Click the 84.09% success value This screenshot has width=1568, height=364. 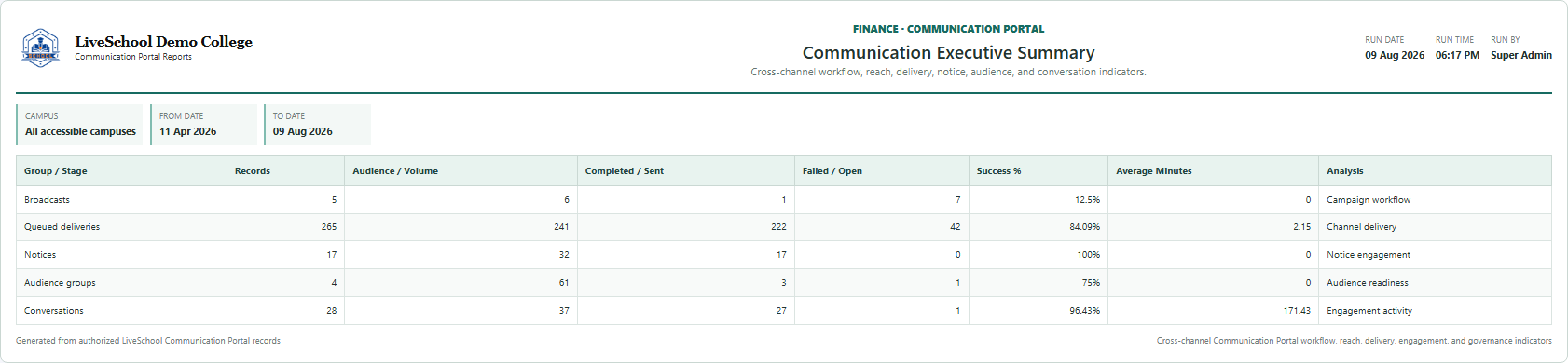tap(1085, 227)
